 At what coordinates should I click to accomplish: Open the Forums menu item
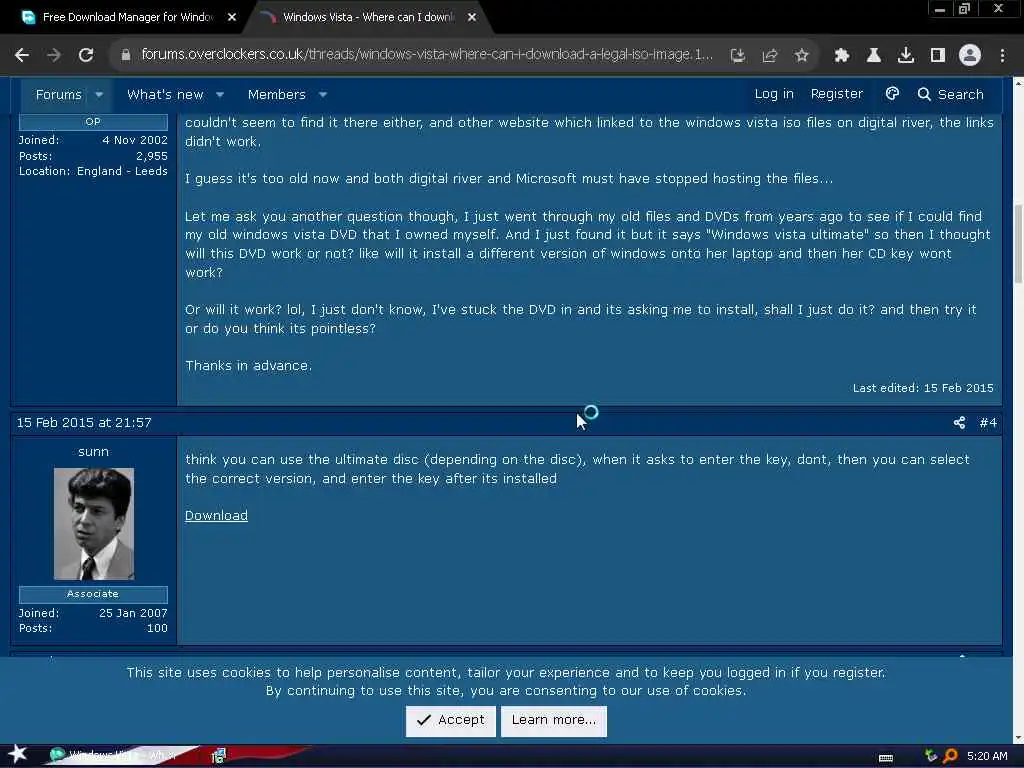pyautogui.click(x=59, y=95)
